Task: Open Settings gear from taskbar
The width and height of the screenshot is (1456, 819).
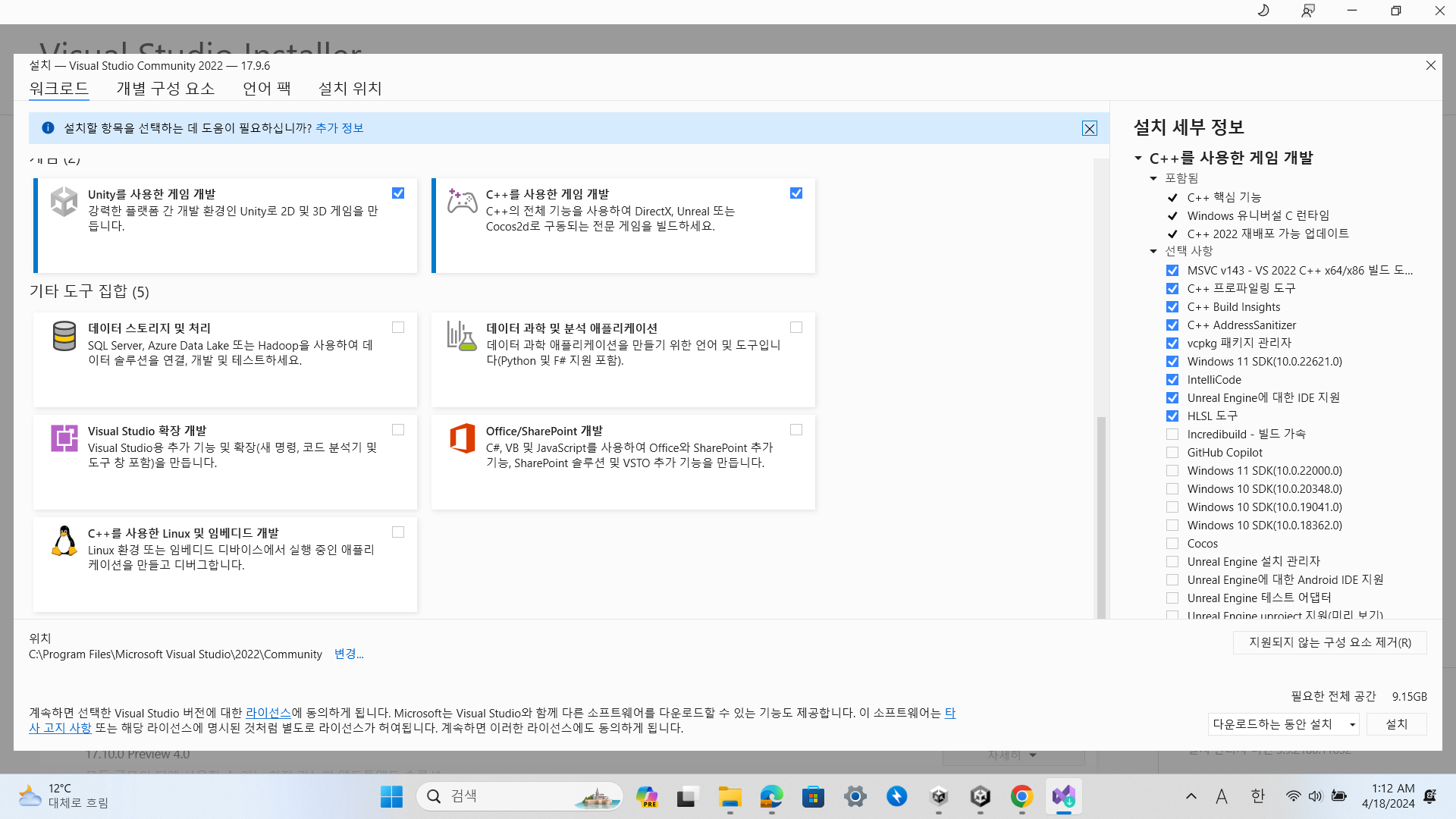Action: tap(855, 796)
